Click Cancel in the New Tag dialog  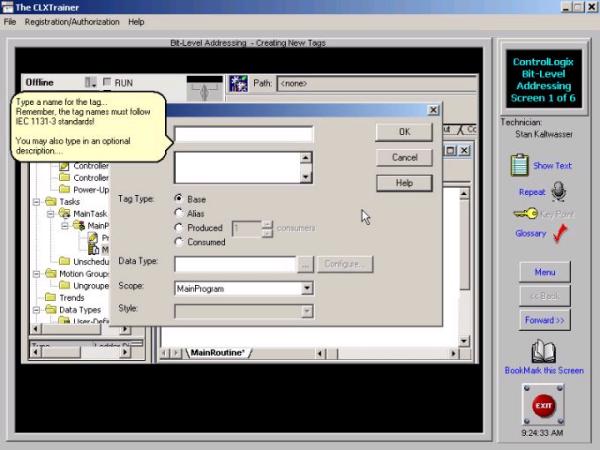point(404,157)
